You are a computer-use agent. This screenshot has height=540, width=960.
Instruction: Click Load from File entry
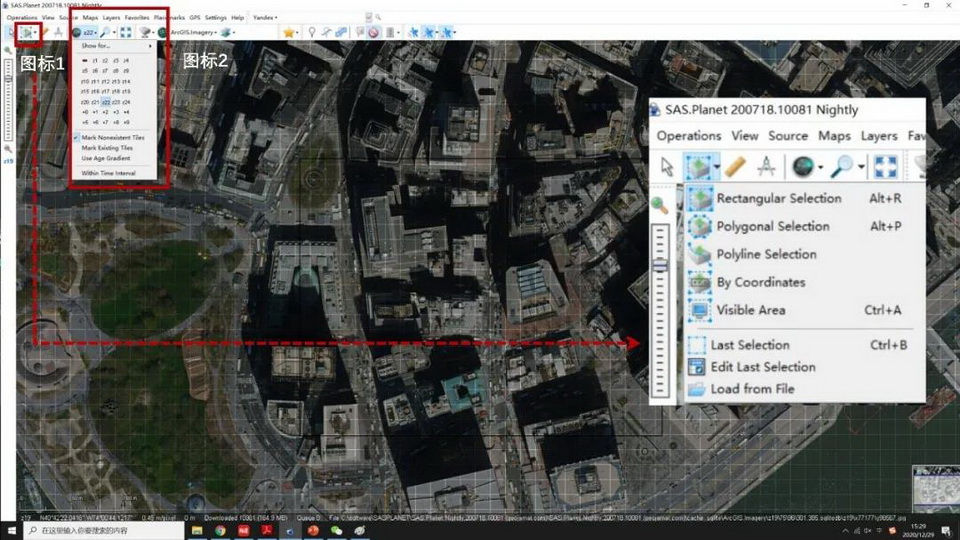tap(752, 388)
